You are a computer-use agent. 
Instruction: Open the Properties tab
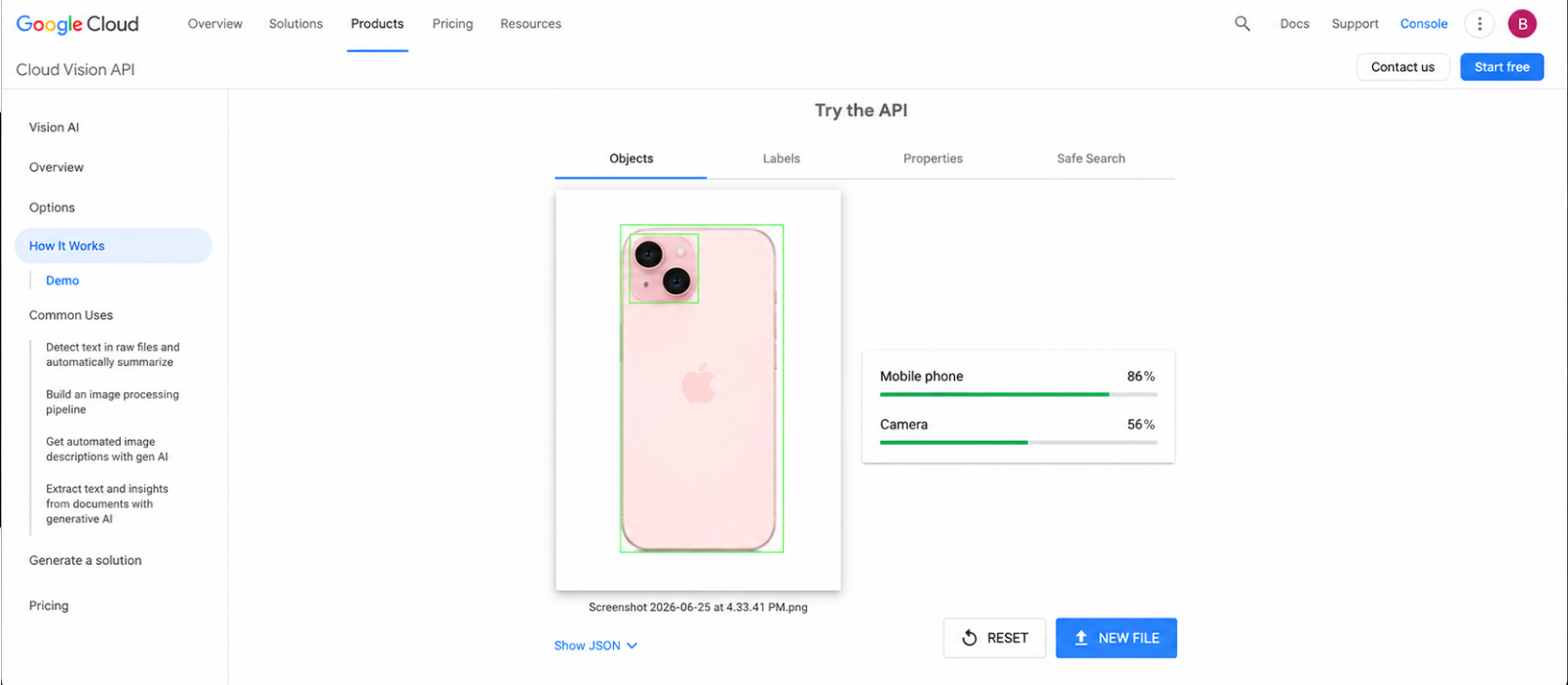[933, 159]
